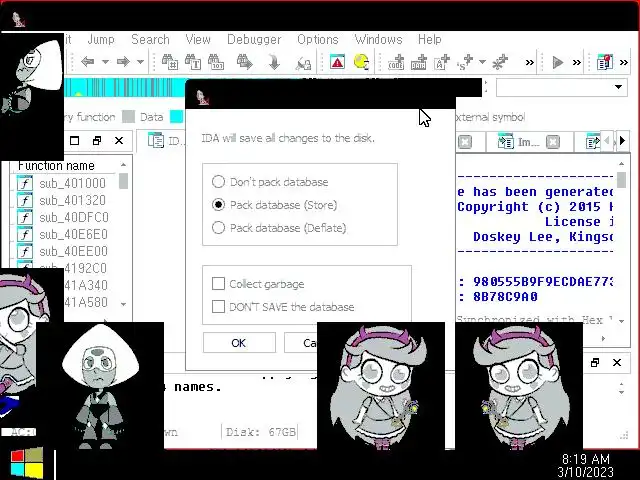Open dropdown next to structure icon
This screenshot has height=480, width=640.
pos(482,62)
